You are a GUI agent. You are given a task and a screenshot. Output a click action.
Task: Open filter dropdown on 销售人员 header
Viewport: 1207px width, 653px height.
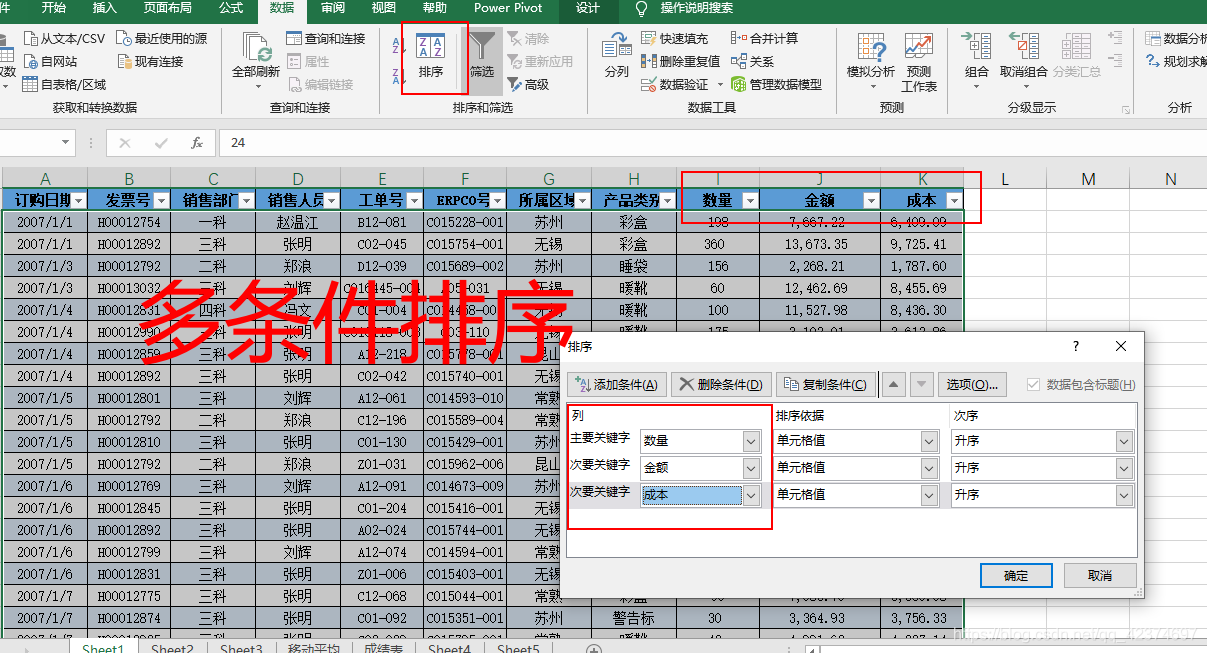click(331, 201)
